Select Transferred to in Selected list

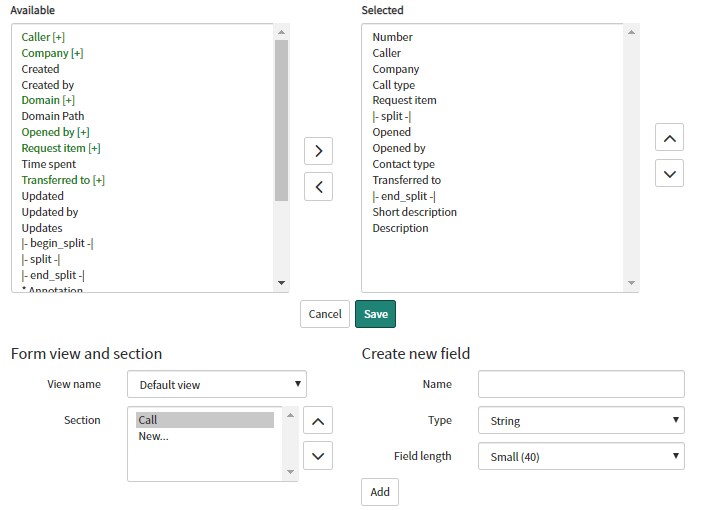407,180
